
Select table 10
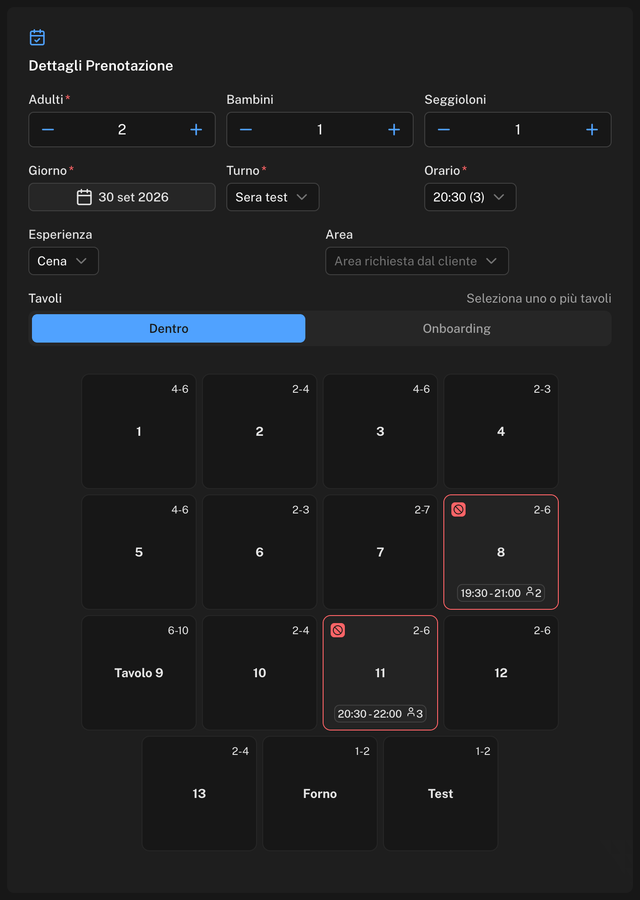pos(259,673)
